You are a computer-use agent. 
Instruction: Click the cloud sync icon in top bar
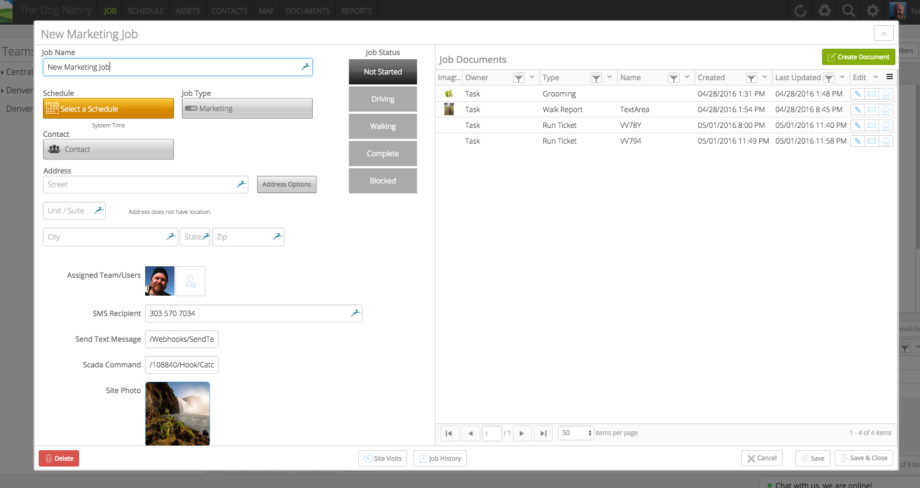824,11
